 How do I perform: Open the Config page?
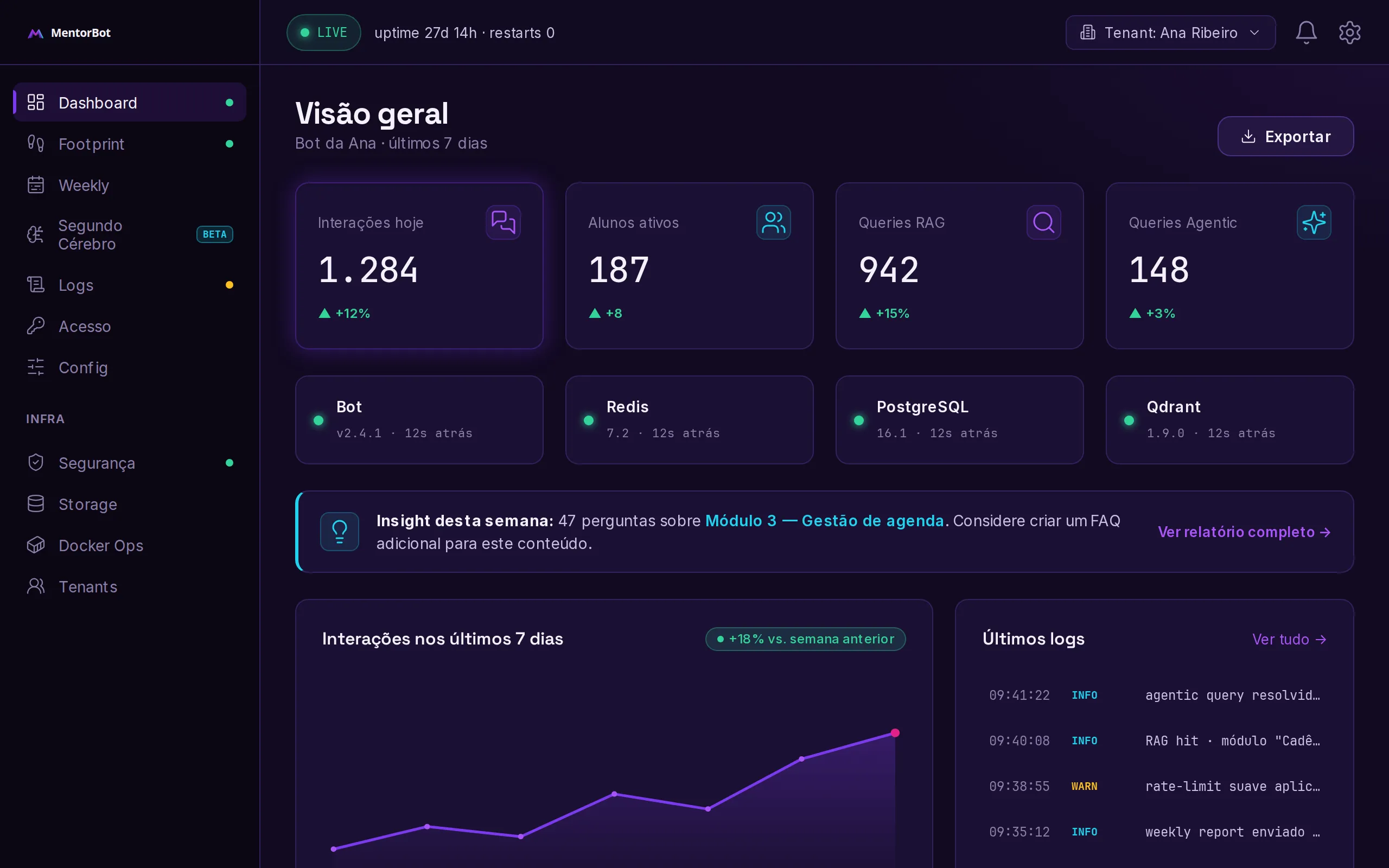130,367
